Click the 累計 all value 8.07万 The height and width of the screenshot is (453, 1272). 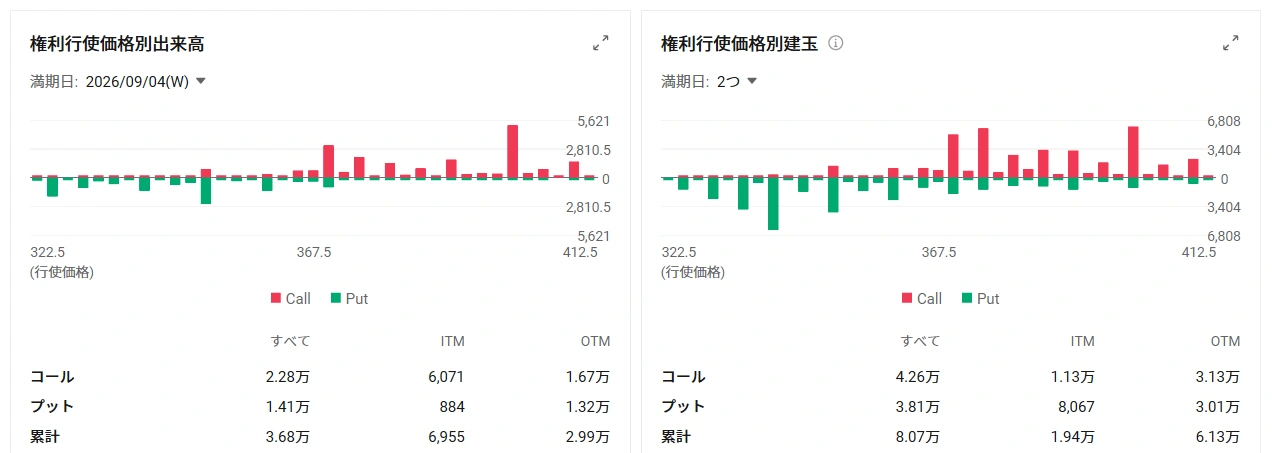point(918,436)
